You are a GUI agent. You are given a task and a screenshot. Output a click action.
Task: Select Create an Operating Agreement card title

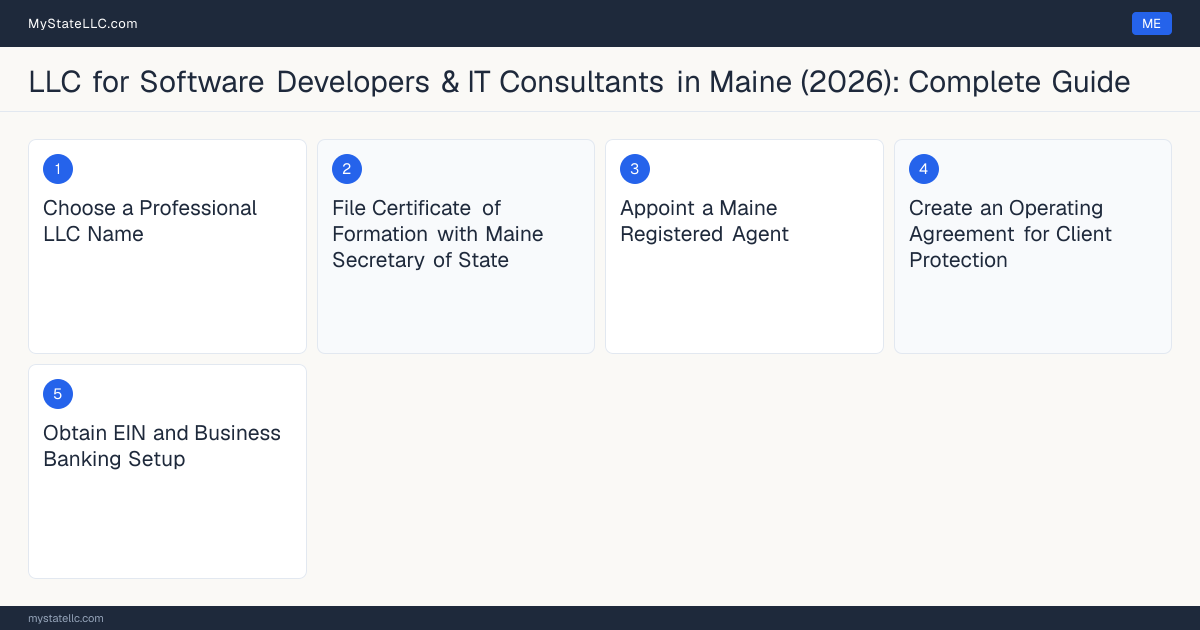pos(1010,234)
